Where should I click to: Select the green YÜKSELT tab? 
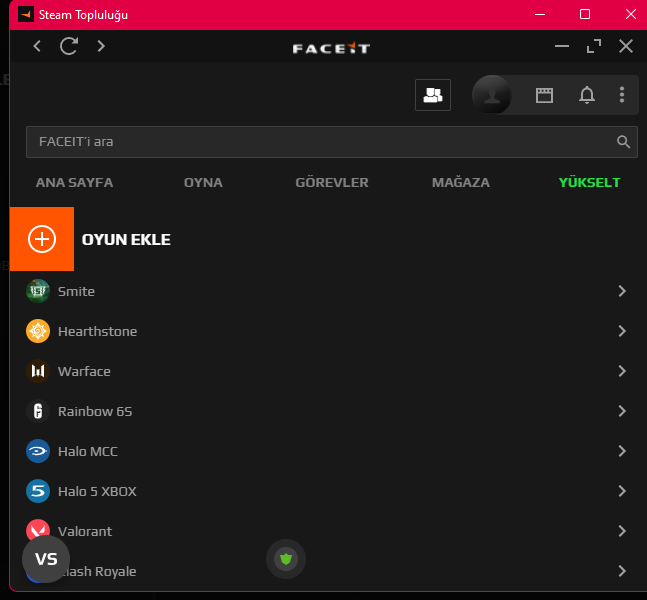[589, 182]
